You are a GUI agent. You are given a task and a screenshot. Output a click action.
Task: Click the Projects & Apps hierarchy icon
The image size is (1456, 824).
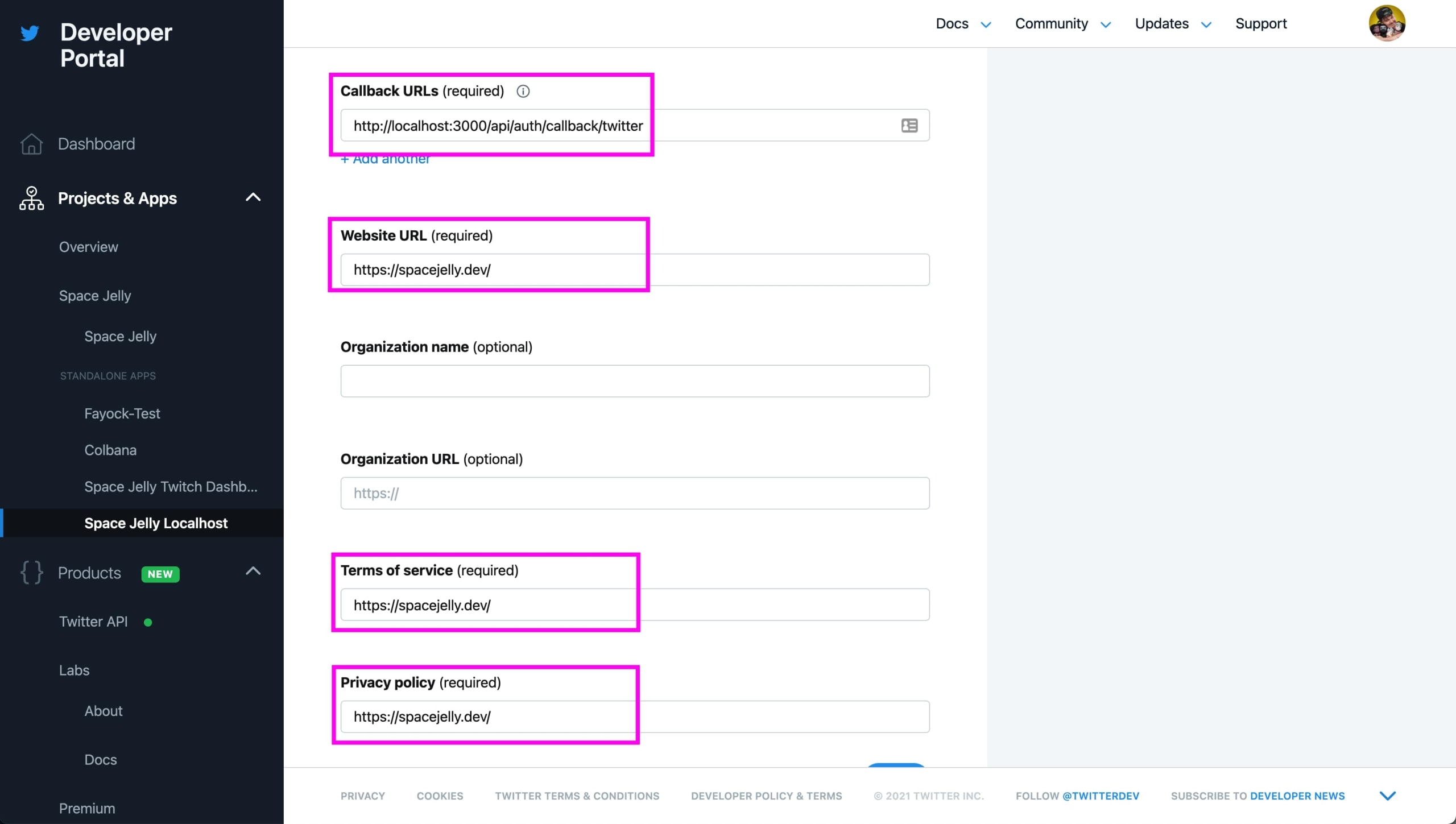coord(31,198)
